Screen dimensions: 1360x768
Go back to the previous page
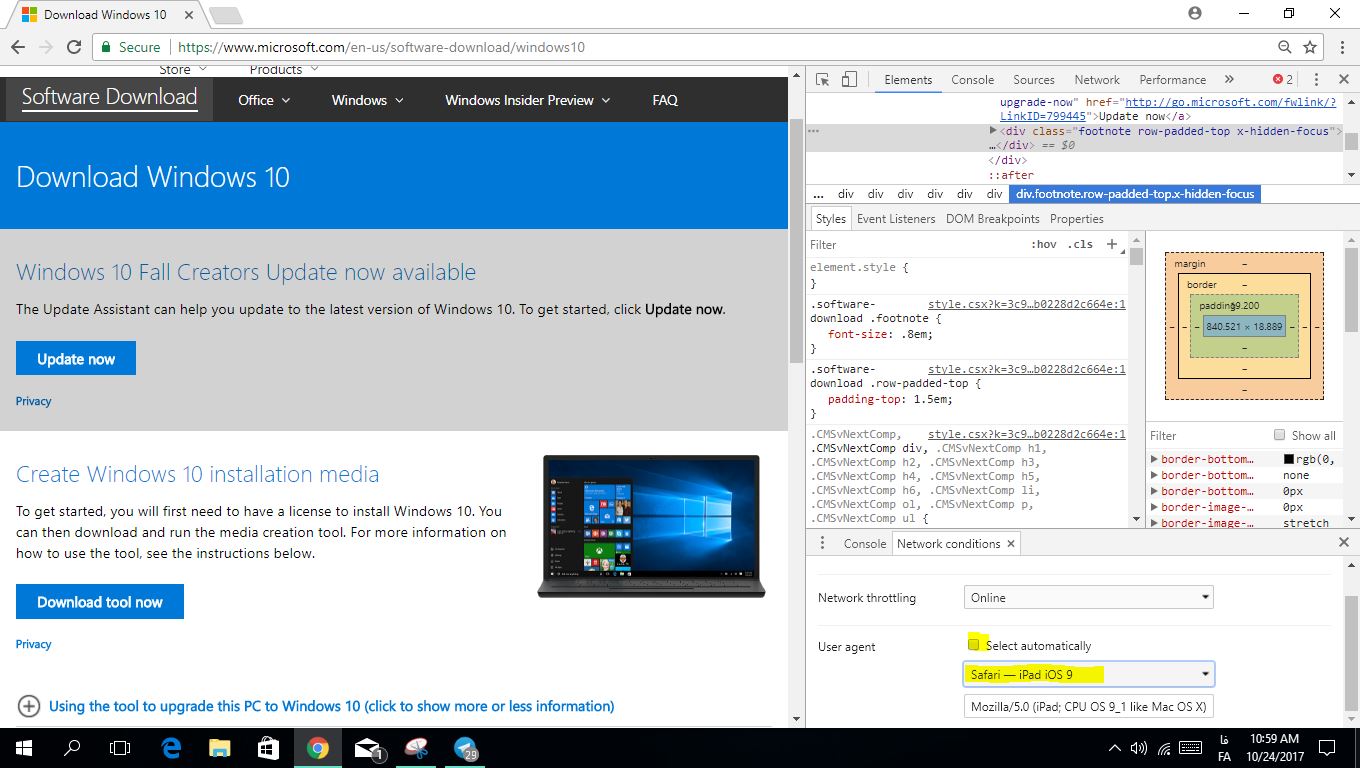18,47
